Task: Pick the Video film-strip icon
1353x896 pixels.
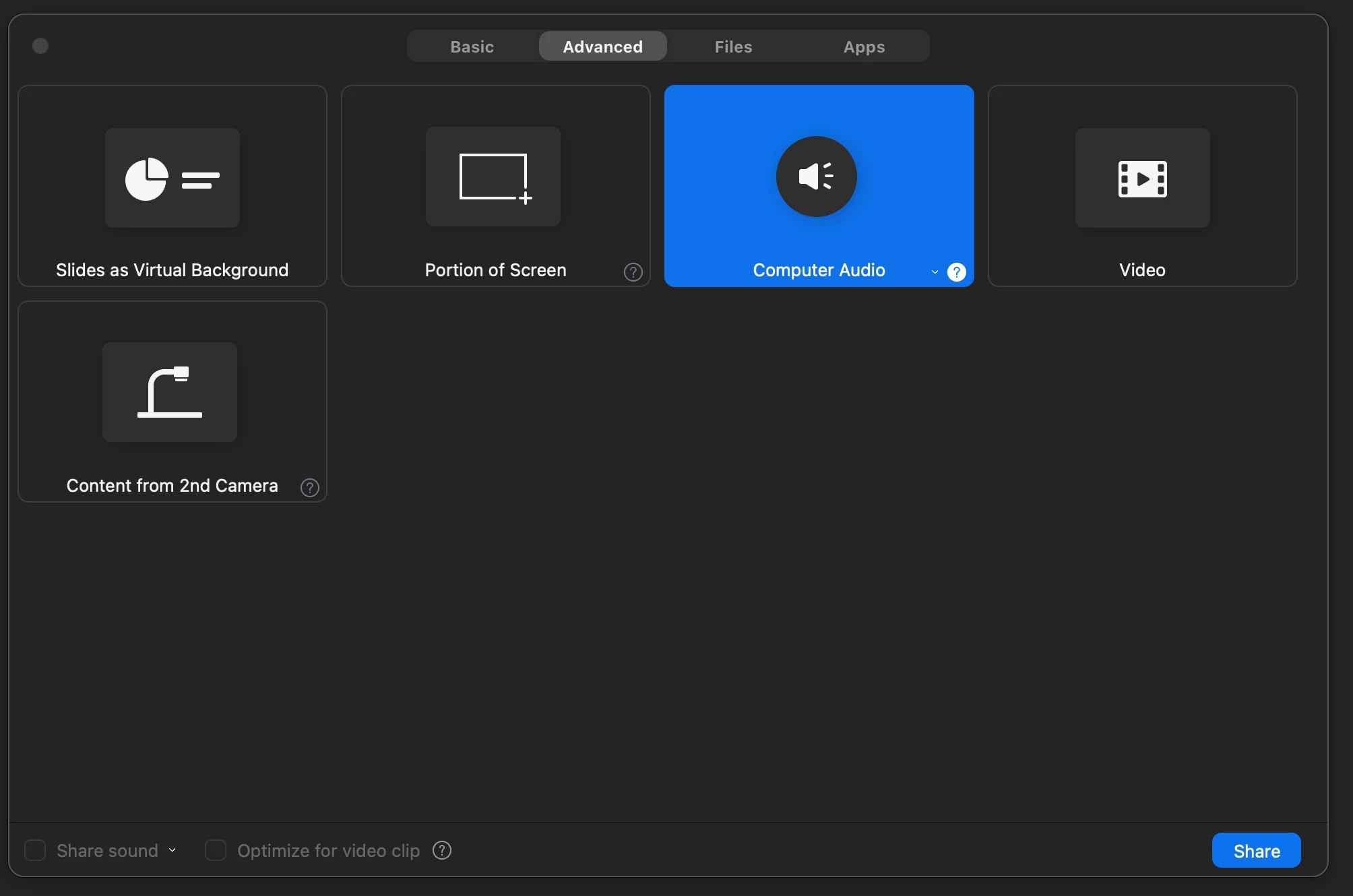Action: tap(1142, 178)
